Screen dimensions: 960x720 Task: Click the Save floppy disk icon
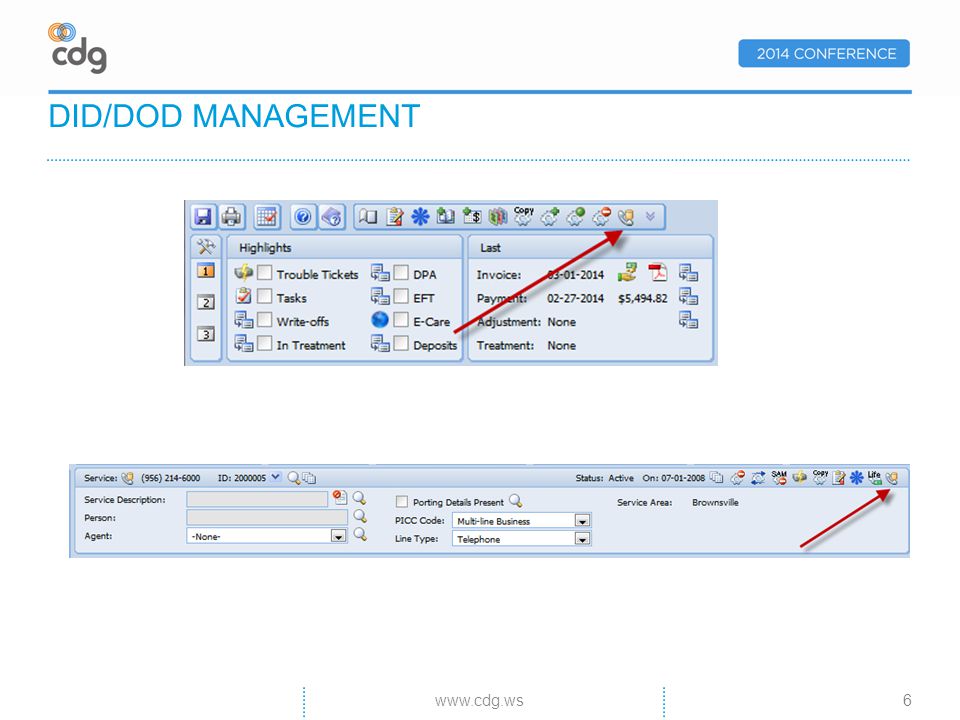[x=203, y=216]
